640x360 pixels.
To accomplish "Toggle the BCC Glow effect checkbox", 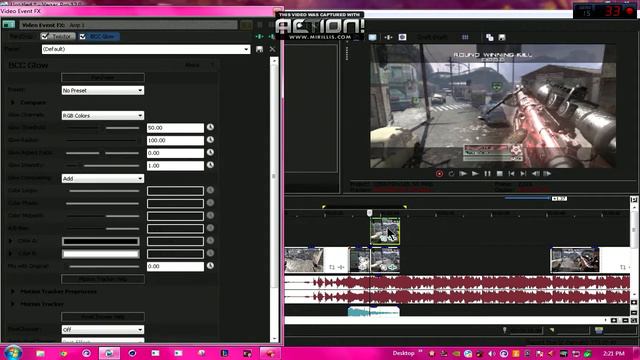I will pos(83,36).
